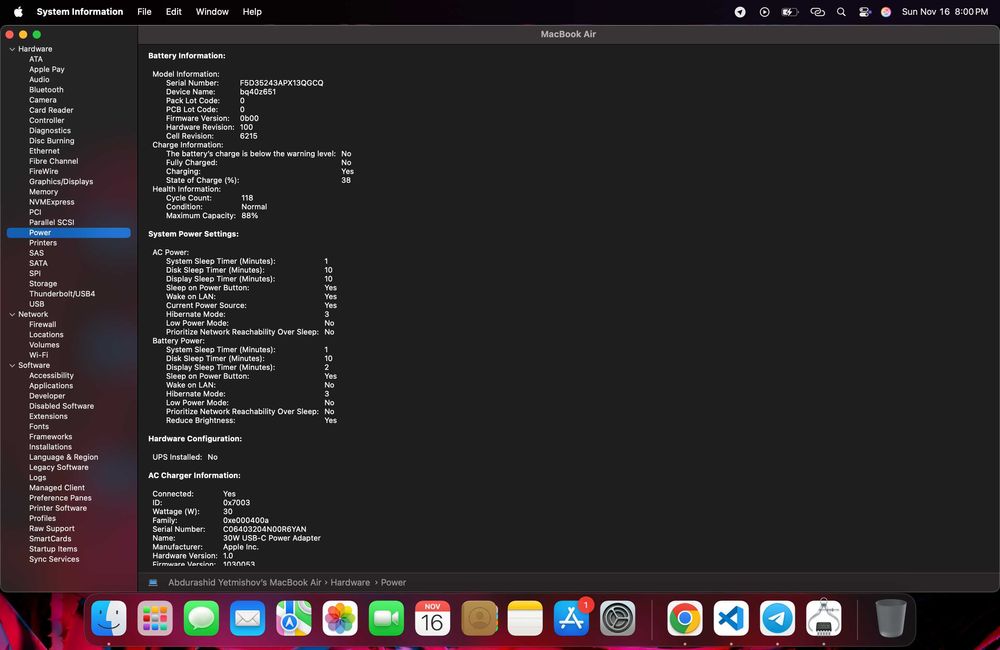Open the File menu
Image resolution: width=1000 pixels, height=650 pixels.
pos(144,11)
